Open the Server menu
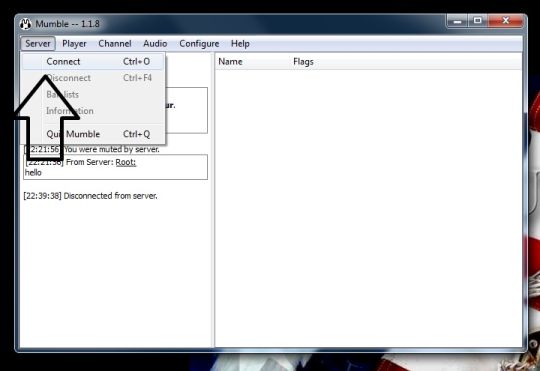Screen dimensions: 540x371 38,44
